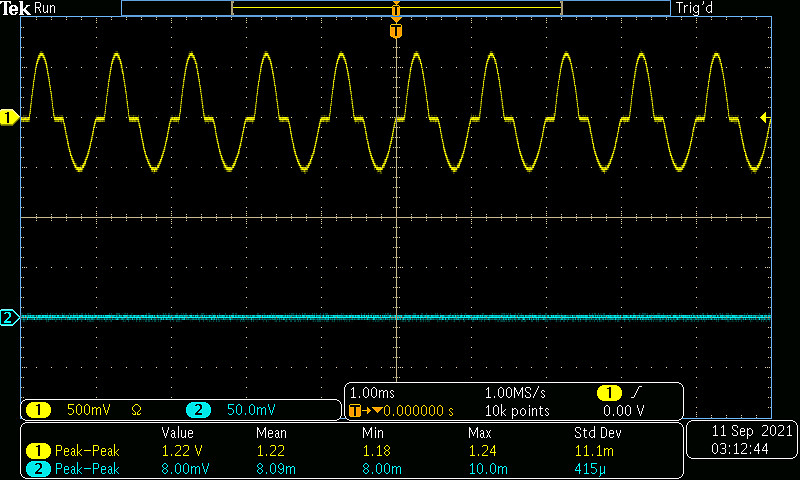
Task: Click the Trig'd trigger status
Action: click(694, 9)
